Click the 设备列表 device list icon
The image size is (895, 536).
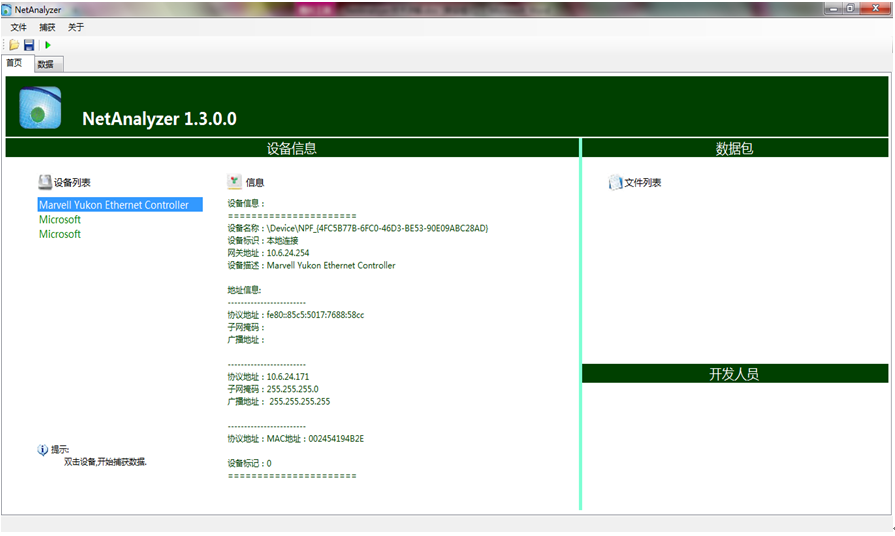[x=45, y=182]
